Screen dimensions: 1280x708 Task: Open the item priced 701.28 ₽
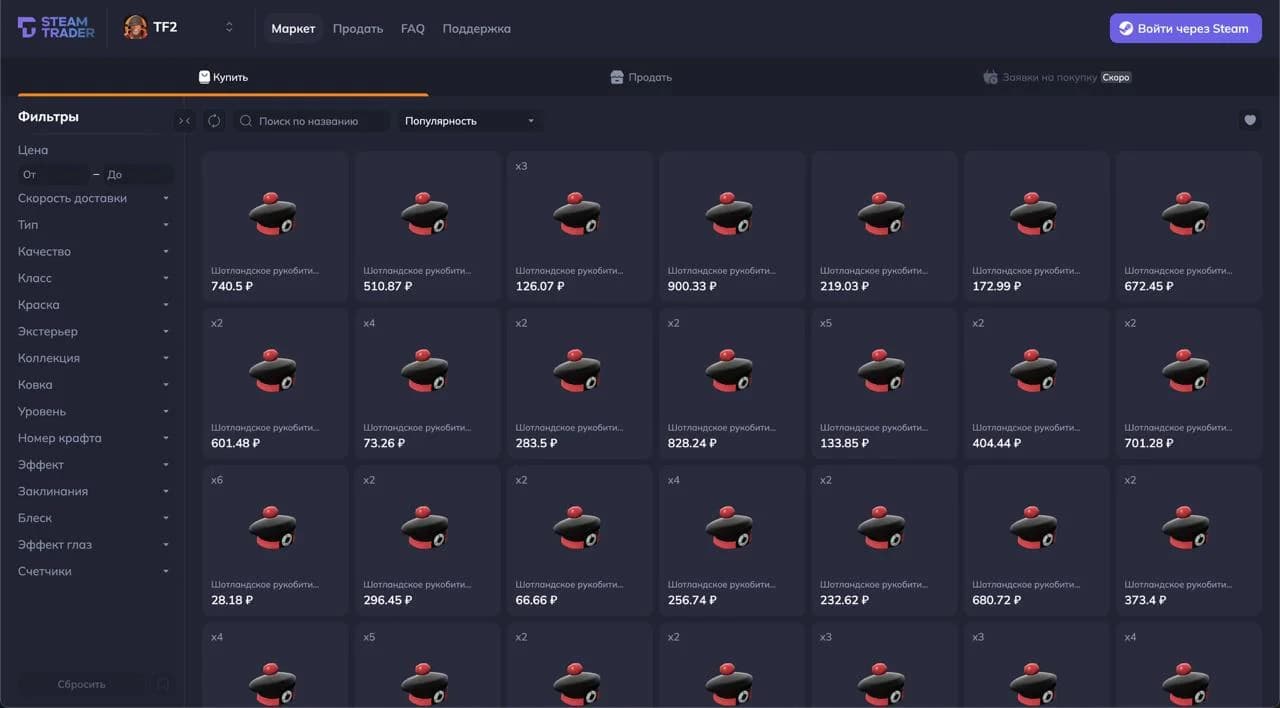point(1189,384)
